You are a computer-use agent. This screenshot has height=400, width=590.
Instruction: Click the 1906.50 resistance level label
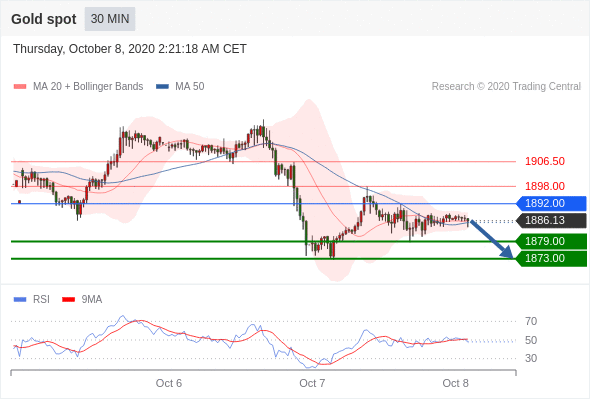point(545,161)
